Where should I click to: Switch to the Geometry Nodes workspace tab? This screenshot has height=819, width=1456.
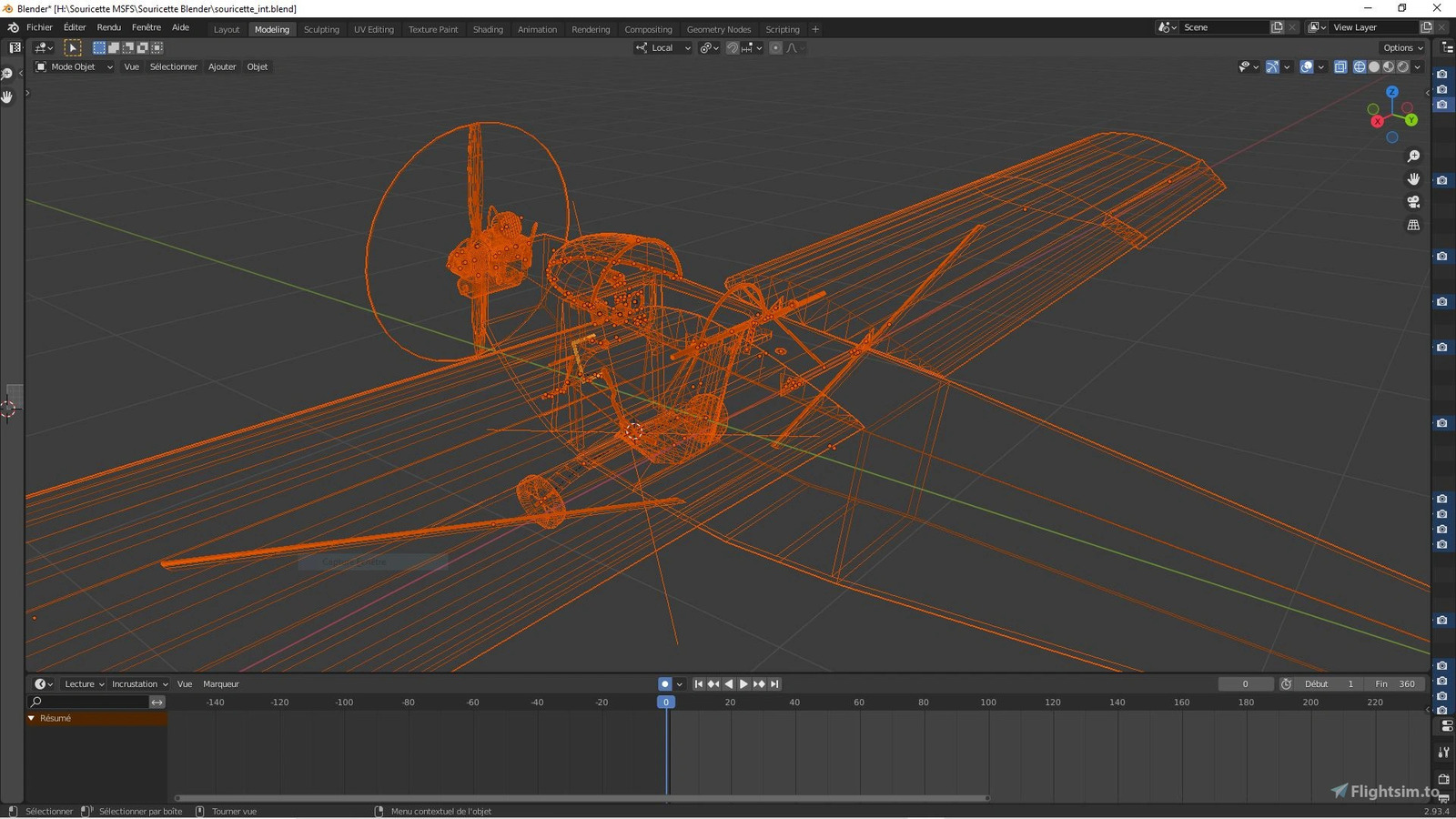click(x=719, y=29)
